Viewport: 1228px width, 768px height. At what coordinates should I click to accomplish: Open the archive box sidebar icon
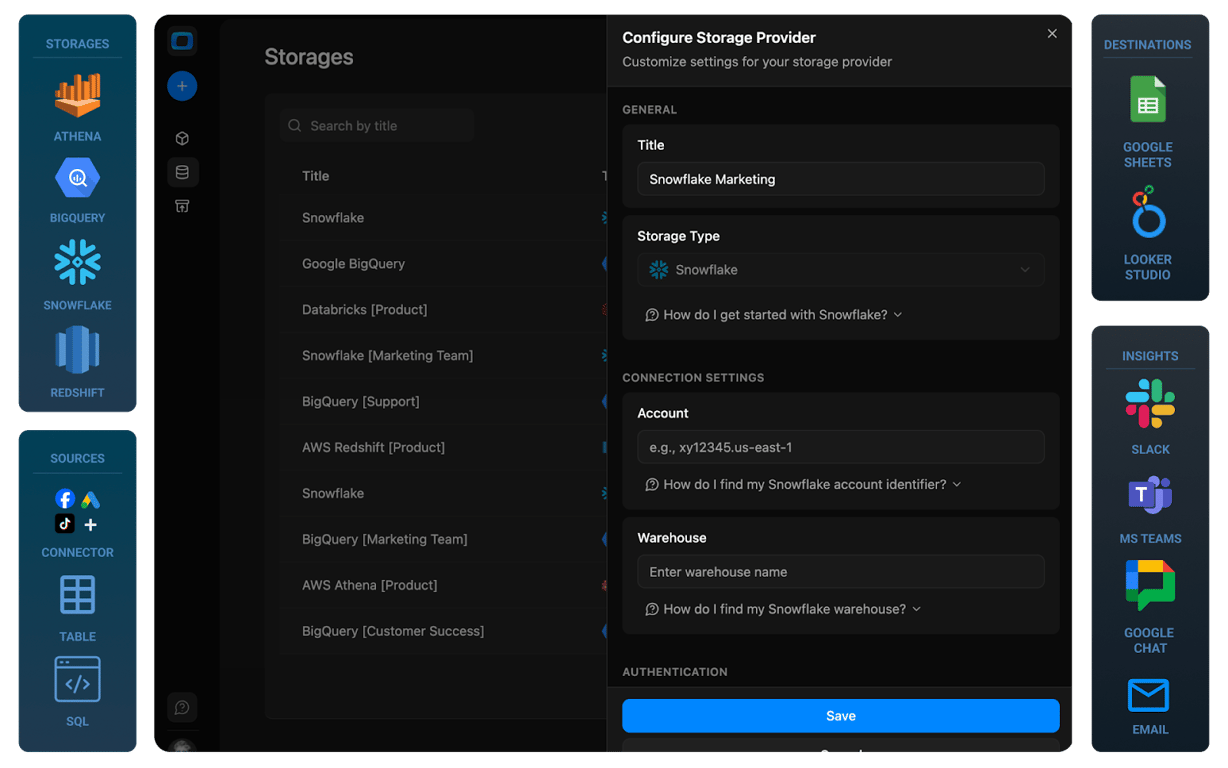click(182, 206)
